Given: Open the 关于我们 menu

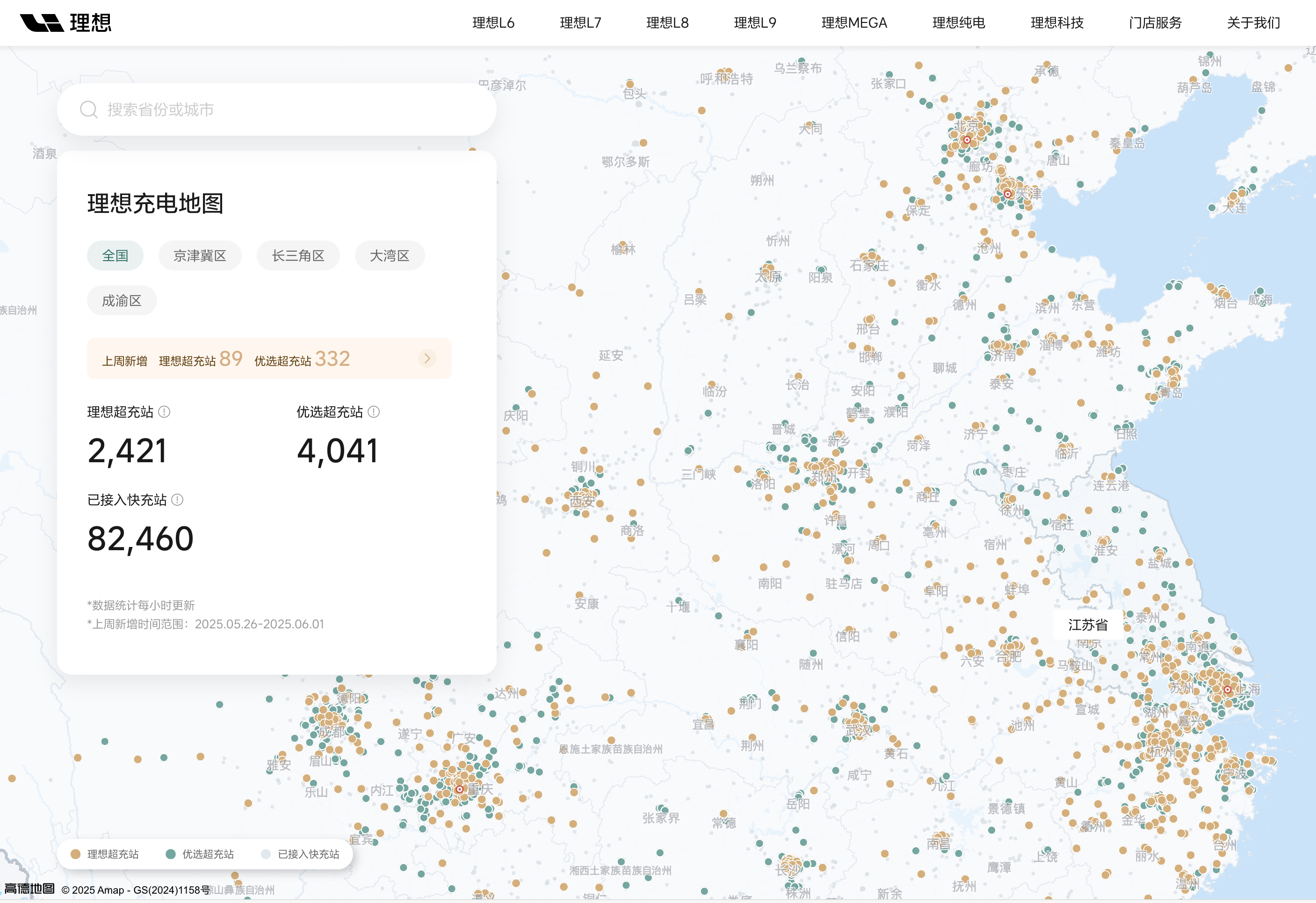Looking at the screenshot, I should [x=1254, y=22].
